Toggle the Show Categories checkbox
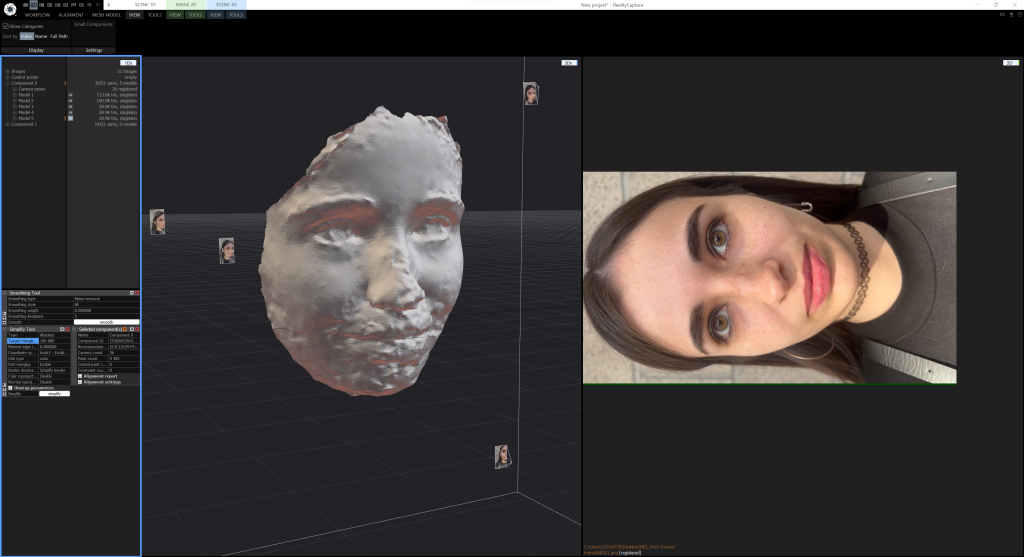Screen dimensions: 1024x557 [5, 26]
